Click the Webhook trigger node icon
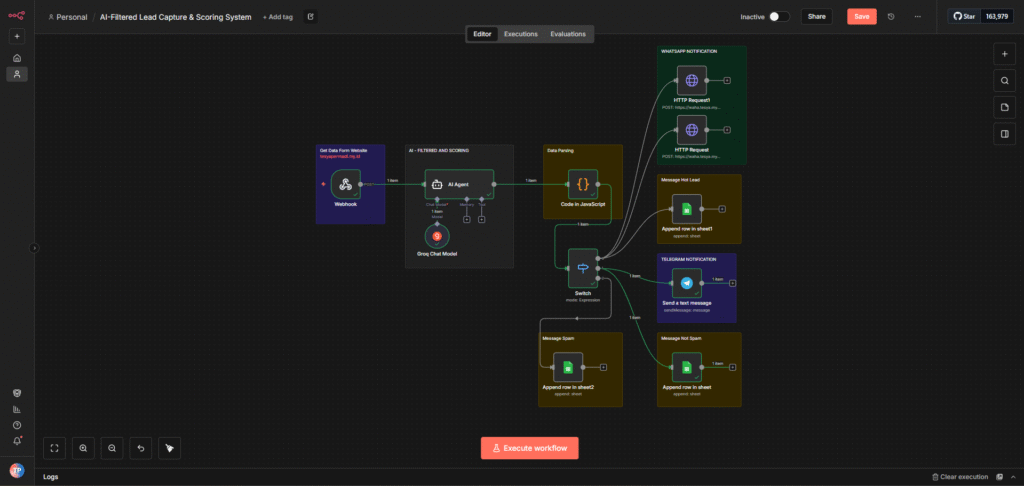The image size is (1024, 486). [346, 184]
